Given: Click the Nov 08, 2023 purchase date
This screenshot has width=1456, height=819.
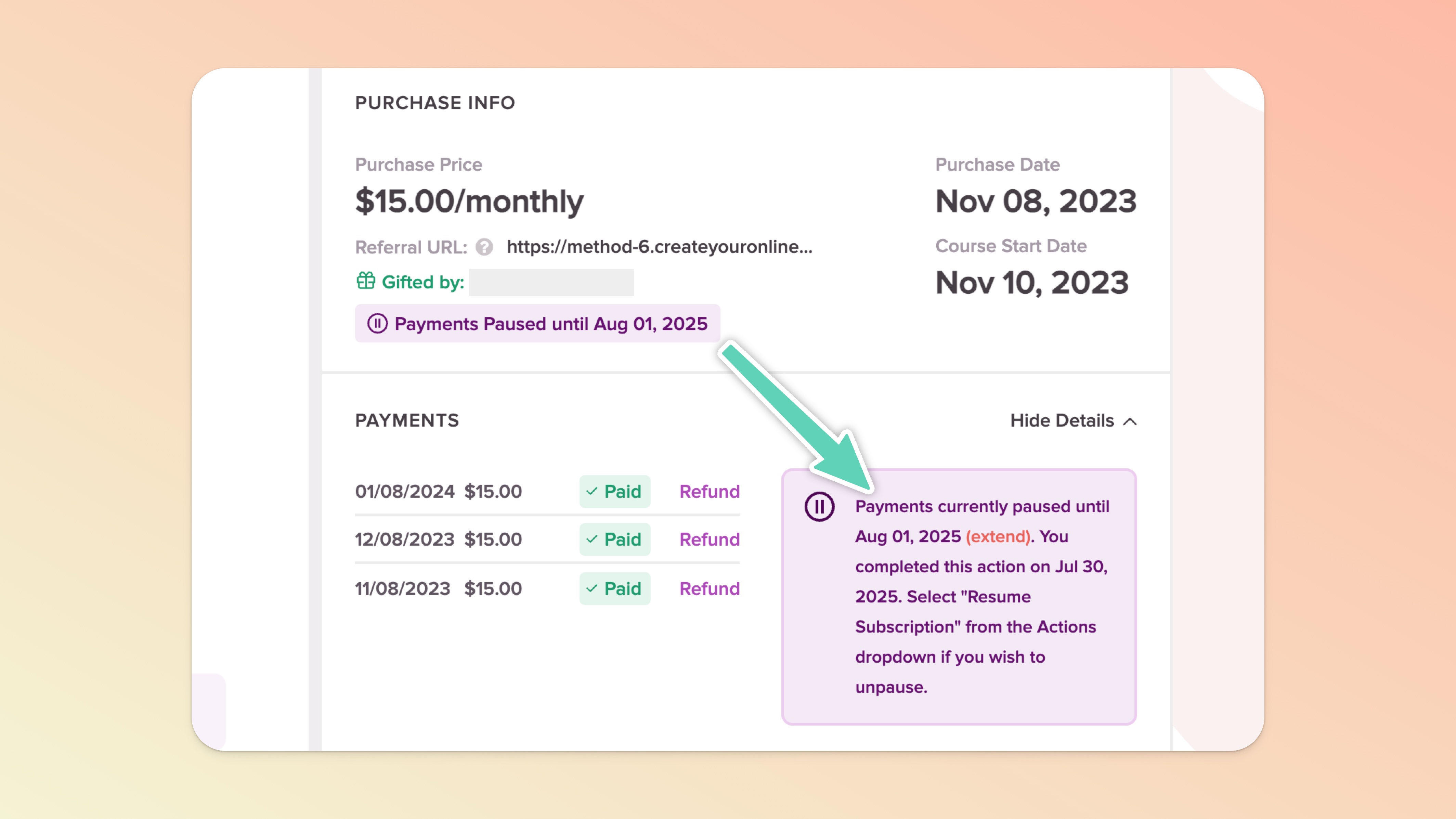Looking at the screenshot, I should (x=1035, y=201).
